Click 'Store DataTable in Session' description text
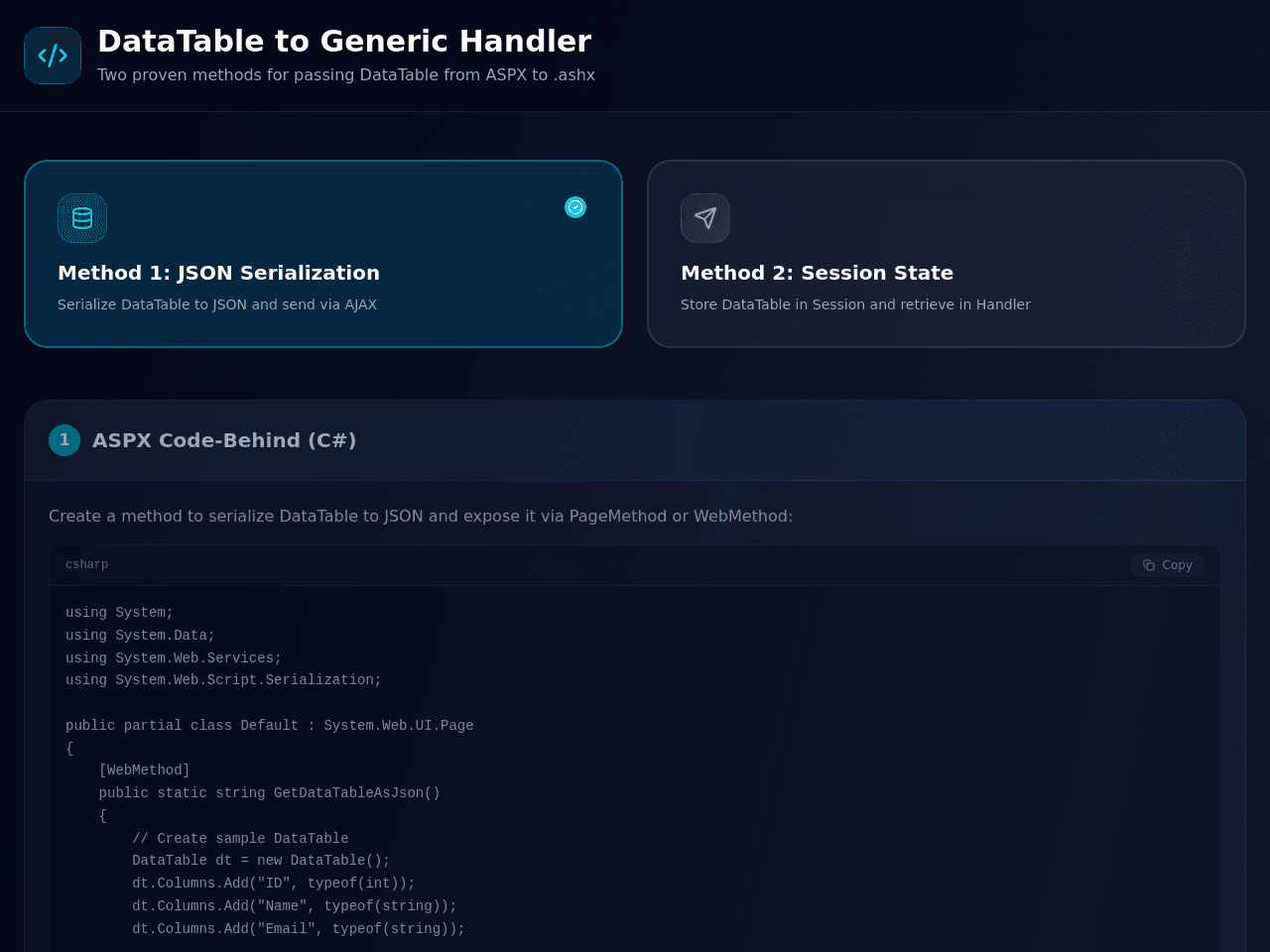This screenshot has height=952, width=1270. 855,304
